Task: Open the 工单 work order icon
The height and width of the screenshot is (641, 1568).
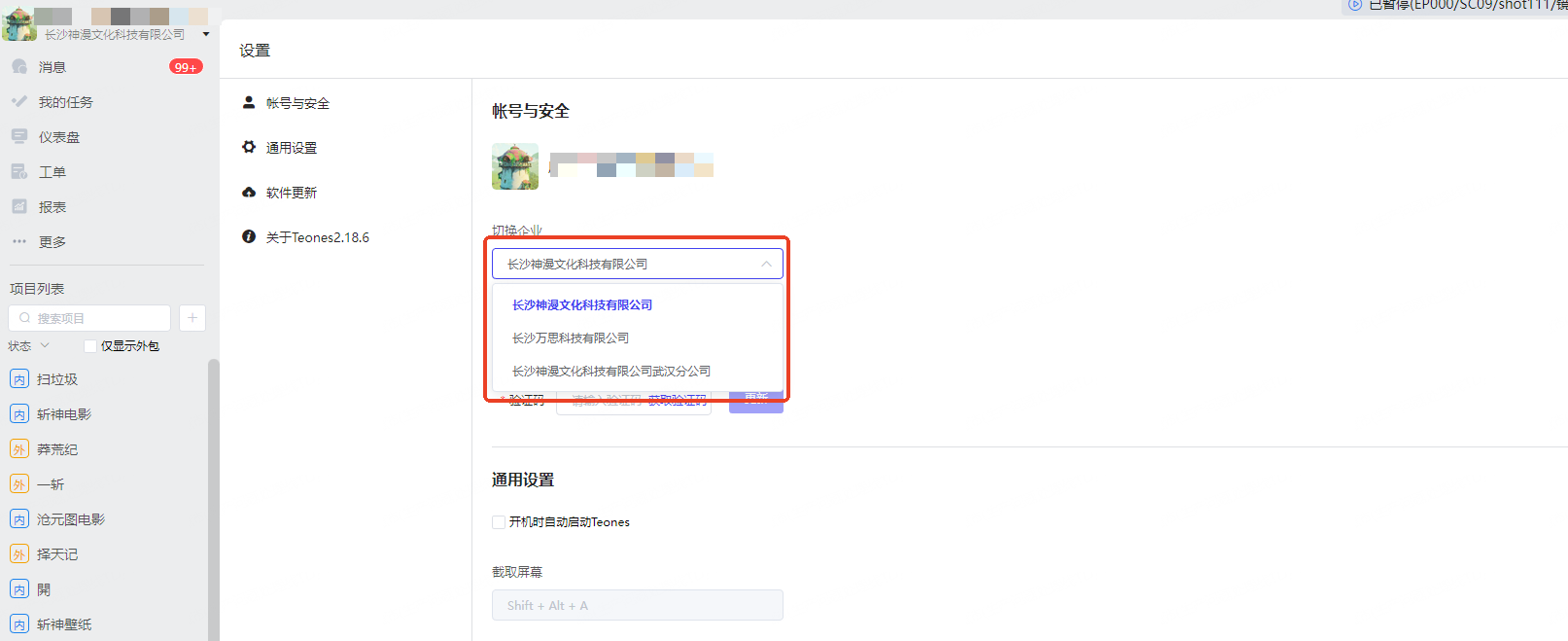Action: [19, 172]
